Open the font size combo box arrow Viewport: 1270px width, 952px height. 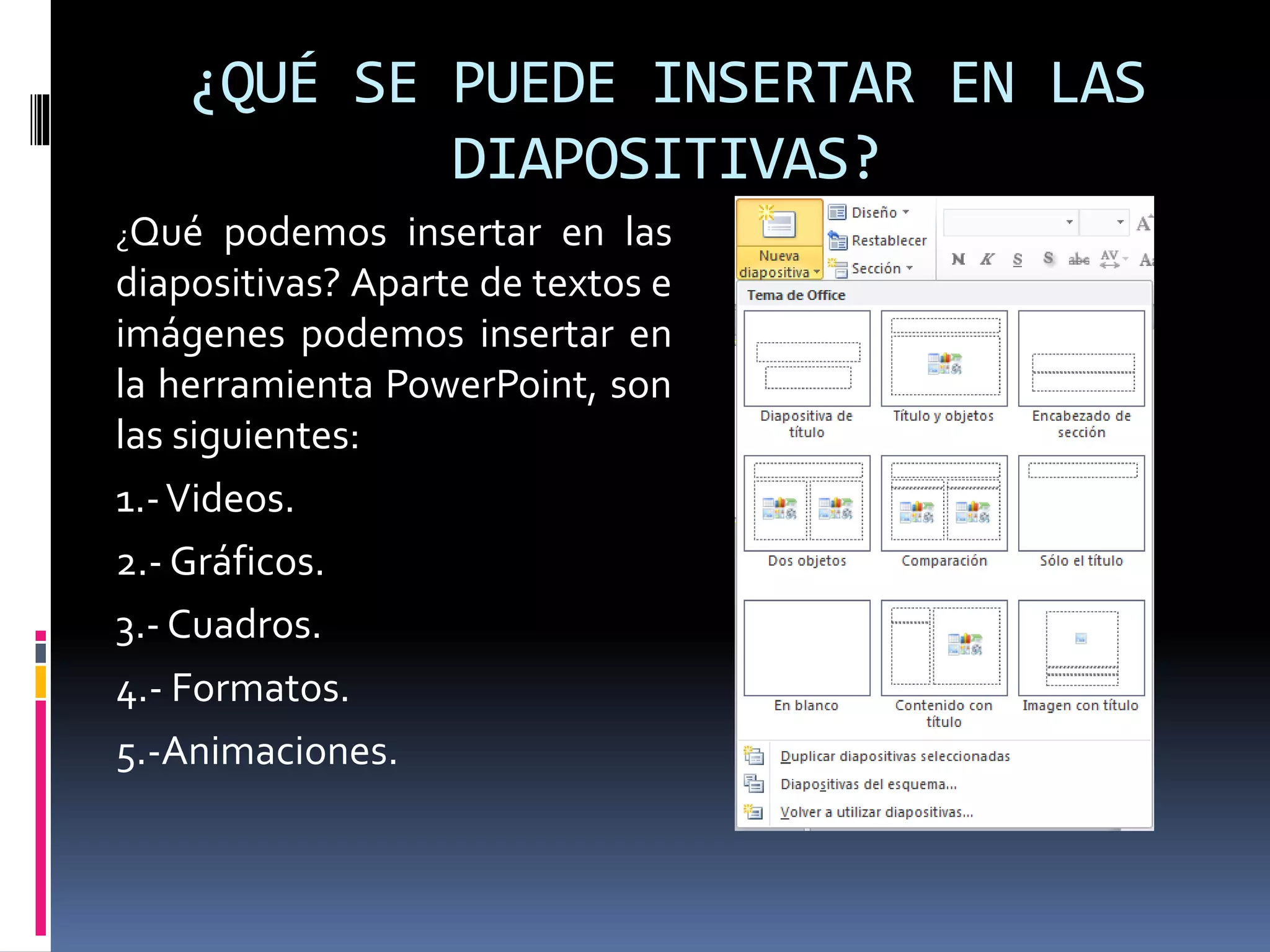pyautogui.click(x=1120, y=223)
